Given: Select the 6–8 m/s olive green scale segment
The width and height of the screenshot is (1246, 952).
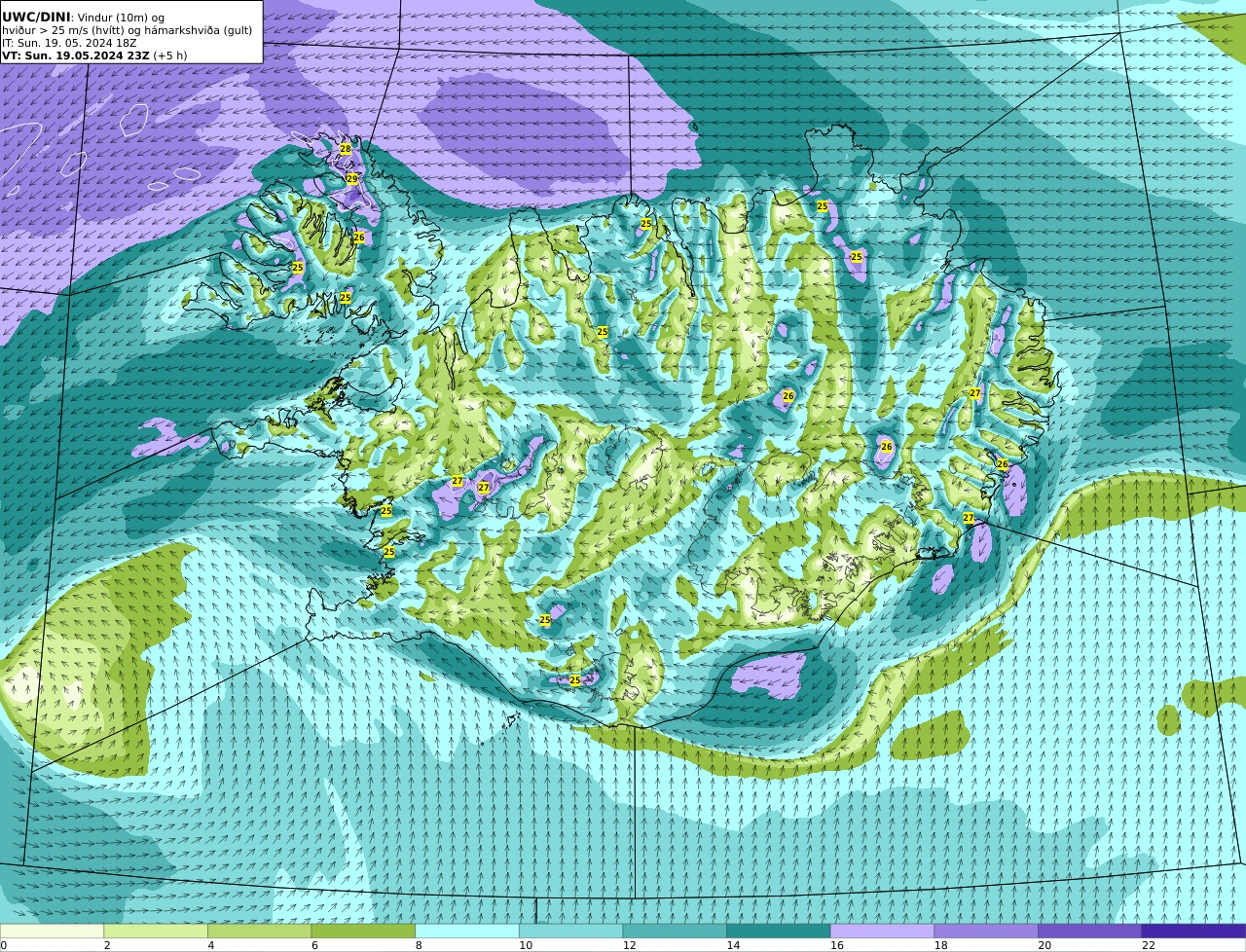Looking at the screenshot, I should [363, 931].
